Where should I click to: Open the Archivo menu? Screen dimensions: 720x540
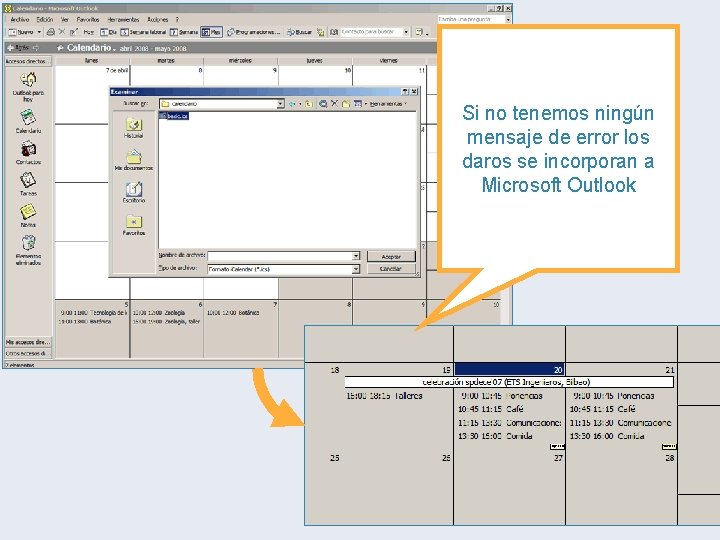click(19, 19)
